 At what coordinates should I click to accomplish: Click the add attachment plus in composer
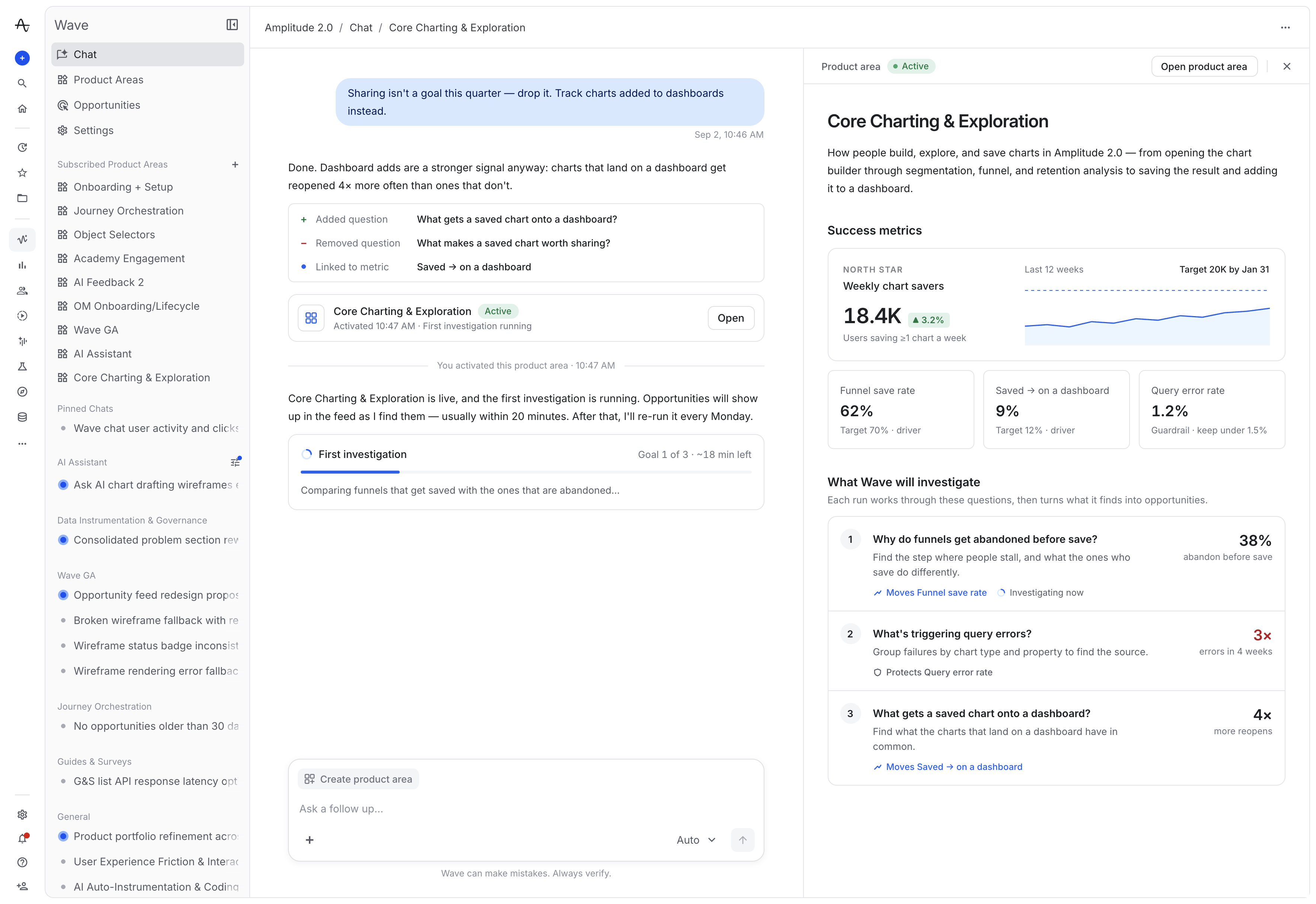[x=310, y=840]
